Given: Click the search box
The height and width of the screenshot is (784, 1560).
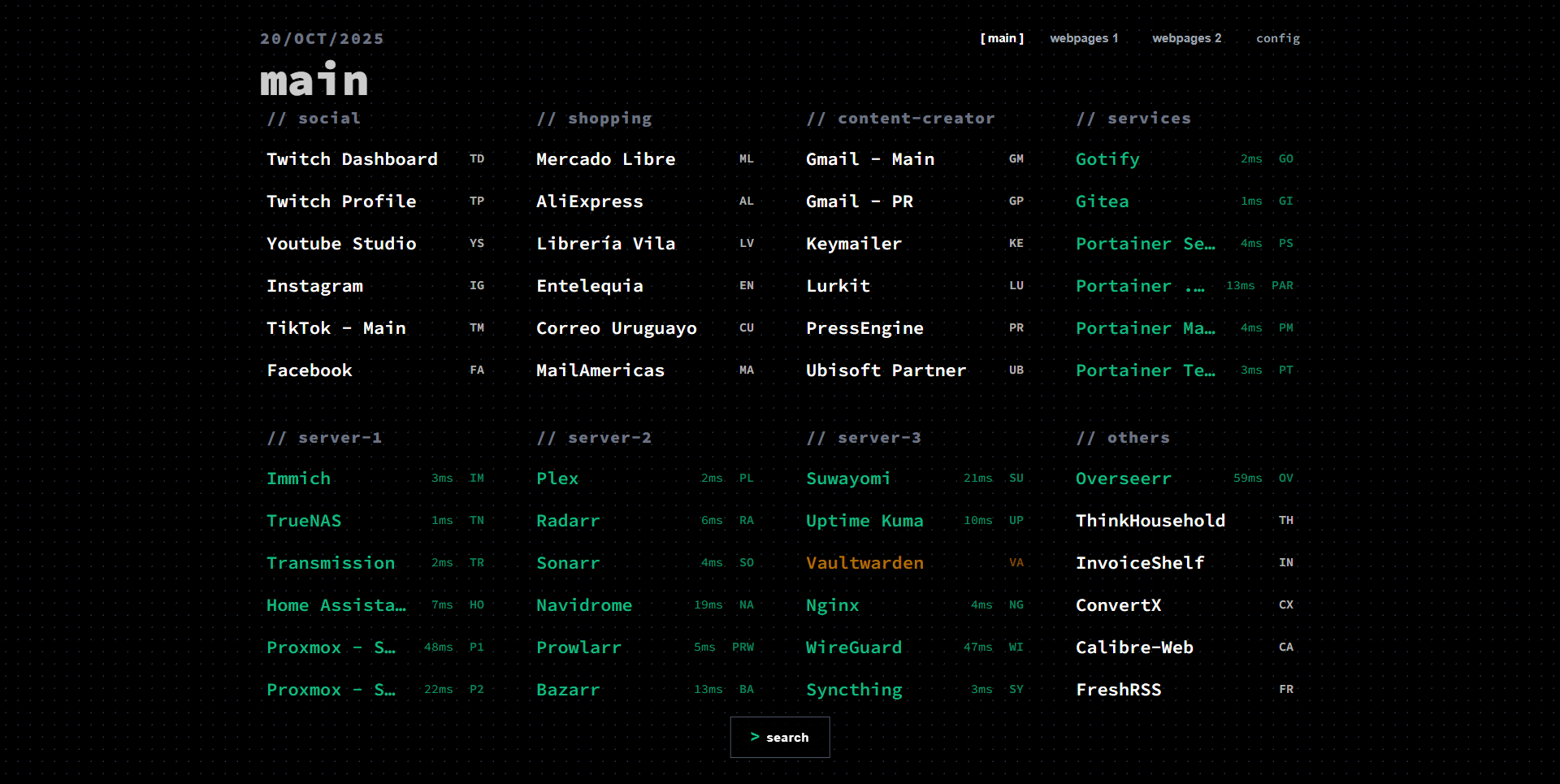Looking at the screenshot, I should [x=780, y=737].
